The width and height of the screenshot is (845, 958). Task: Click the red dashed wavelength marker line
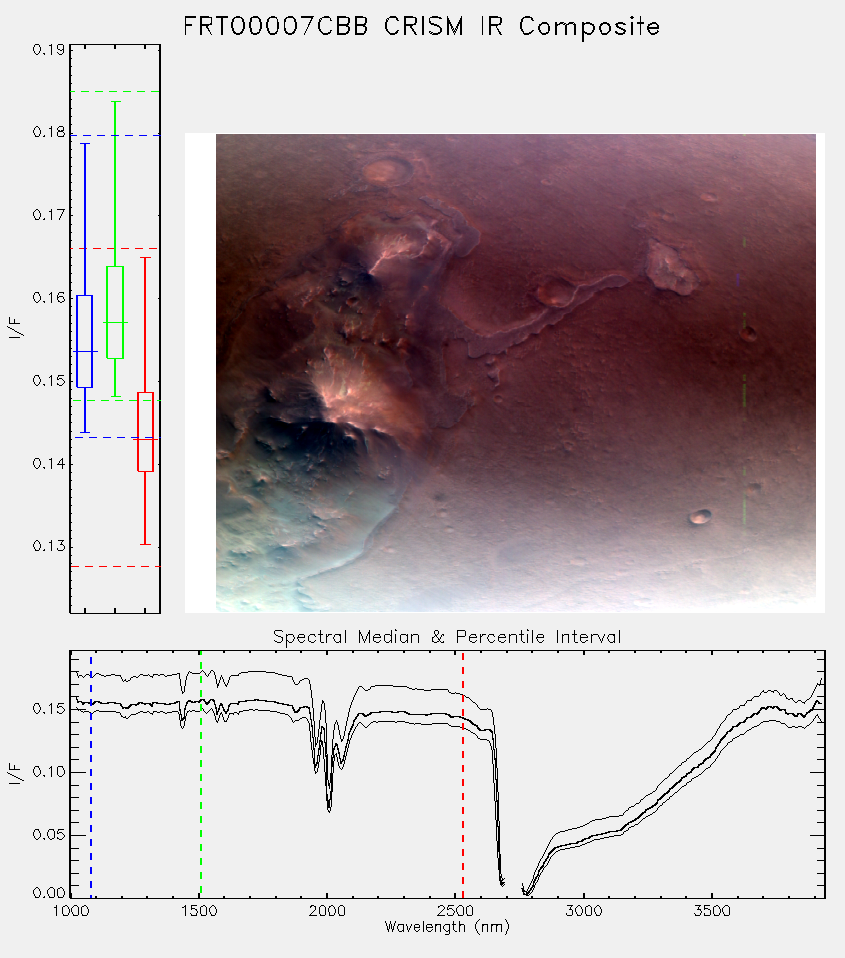coord(463,774)
